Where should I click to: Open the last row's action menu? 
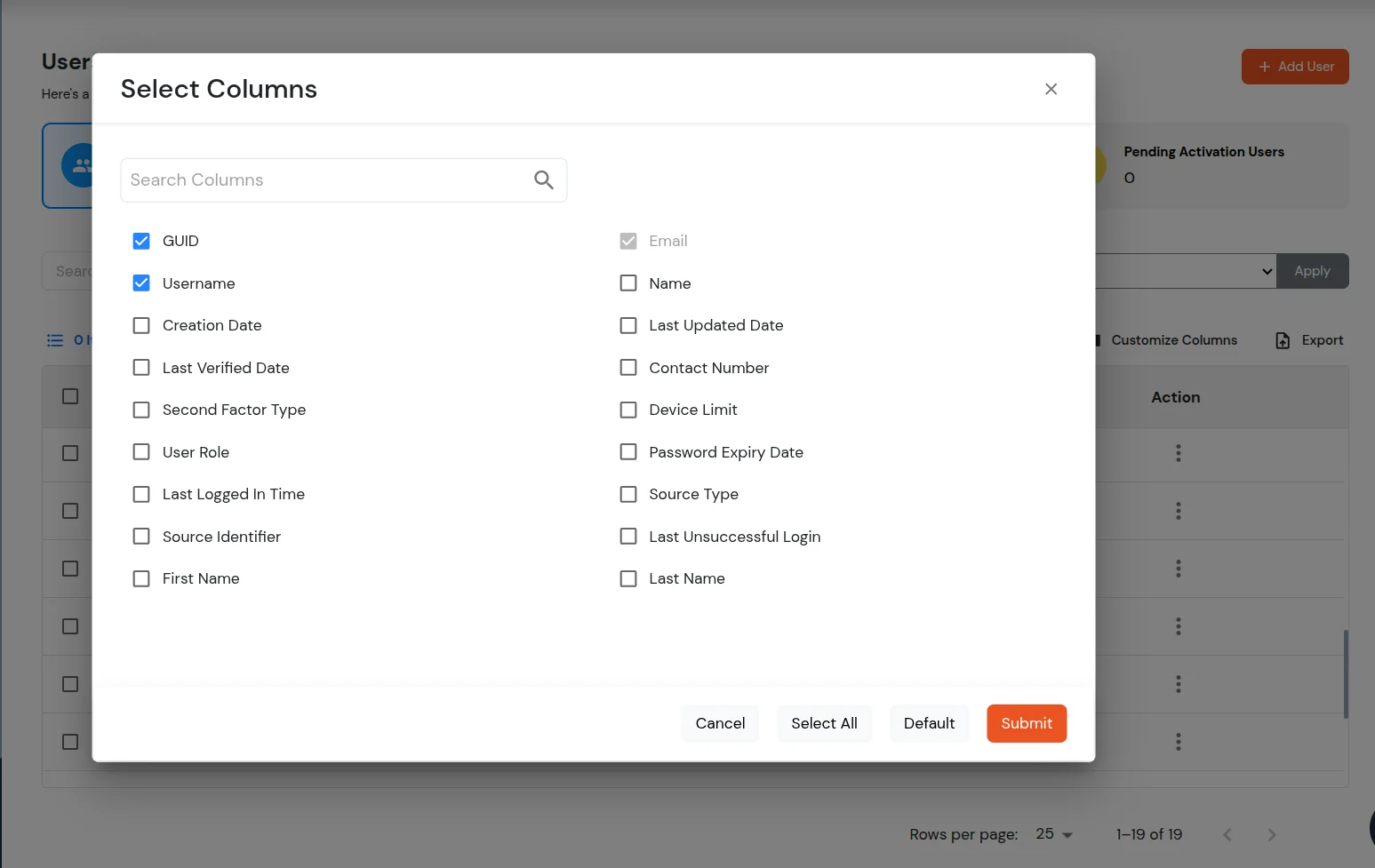click(1178, 742)
